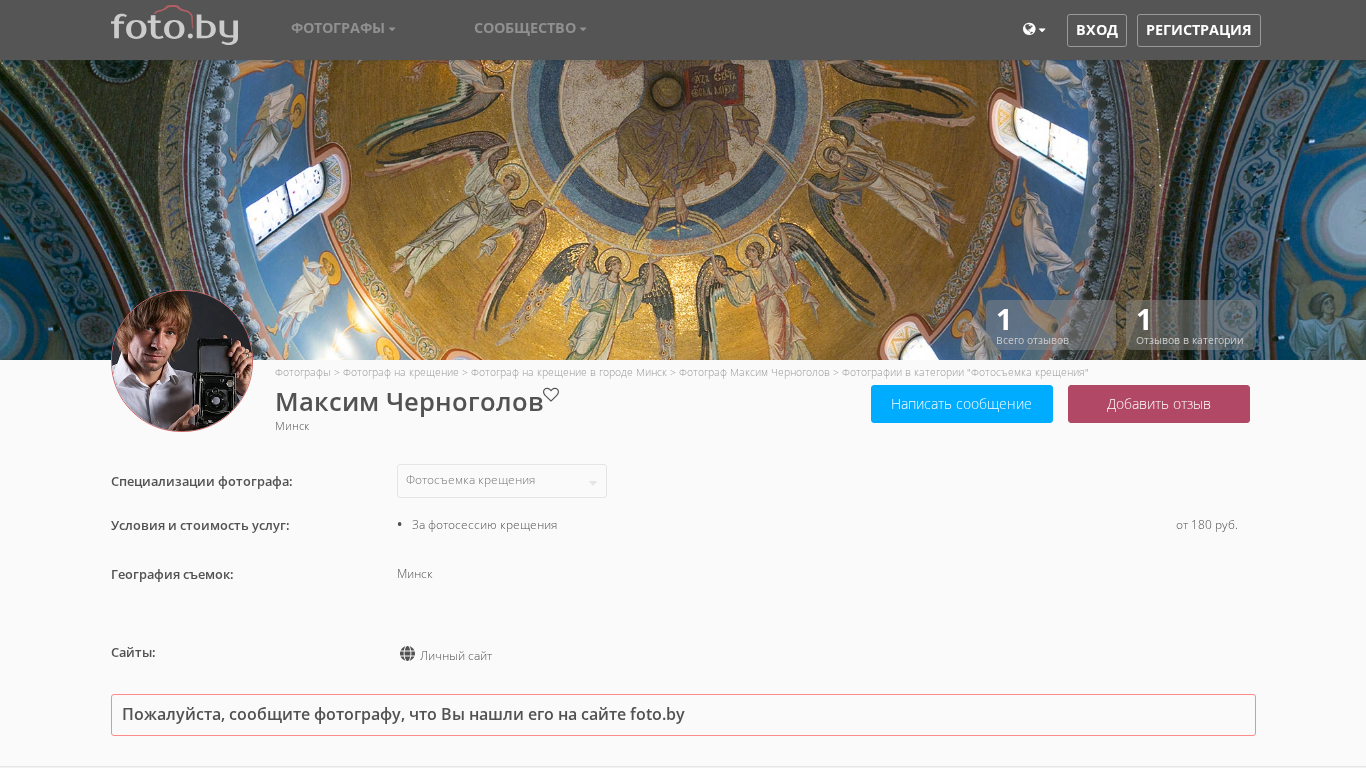Click the от 180 руб. price
This screenshot has height=768, width=1366.
pyautogui.click(x=1207, y=525)
